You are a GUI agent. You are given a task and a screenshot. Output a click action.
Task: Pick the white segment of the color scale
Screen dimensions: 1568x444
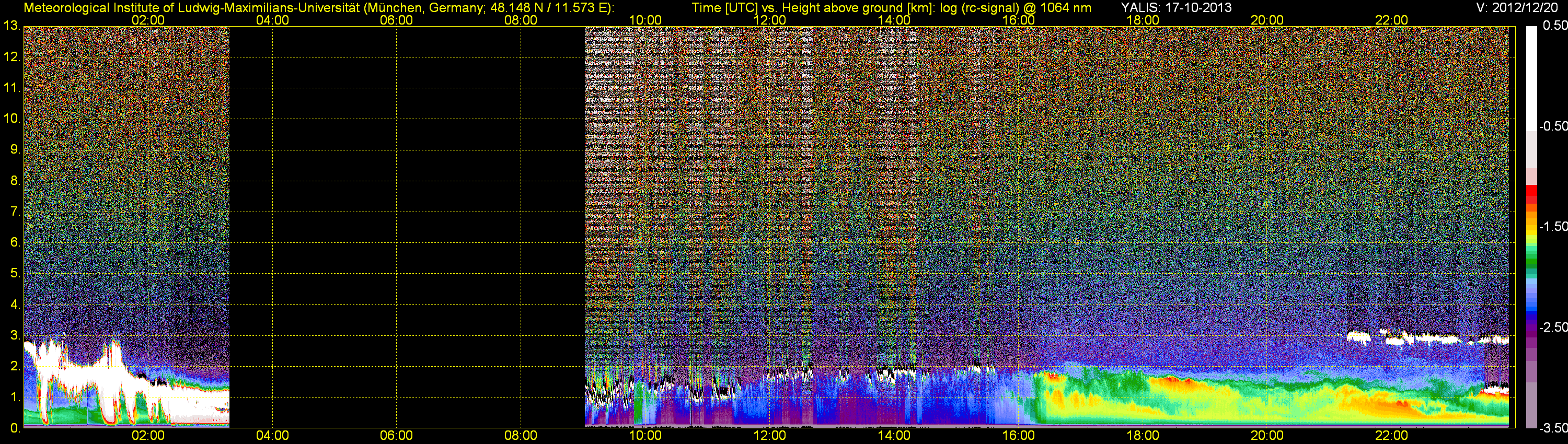[x=1531, y=78]
